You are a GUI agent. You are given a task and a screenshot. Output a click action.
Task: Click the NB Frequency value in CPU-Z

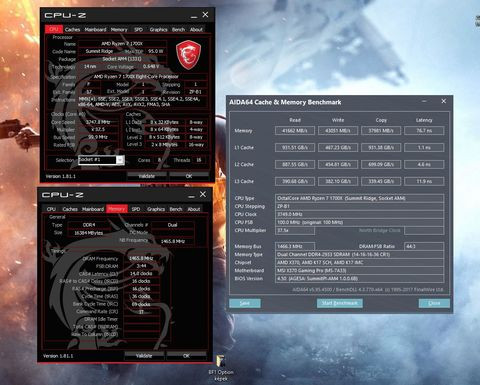pos(172,241)
